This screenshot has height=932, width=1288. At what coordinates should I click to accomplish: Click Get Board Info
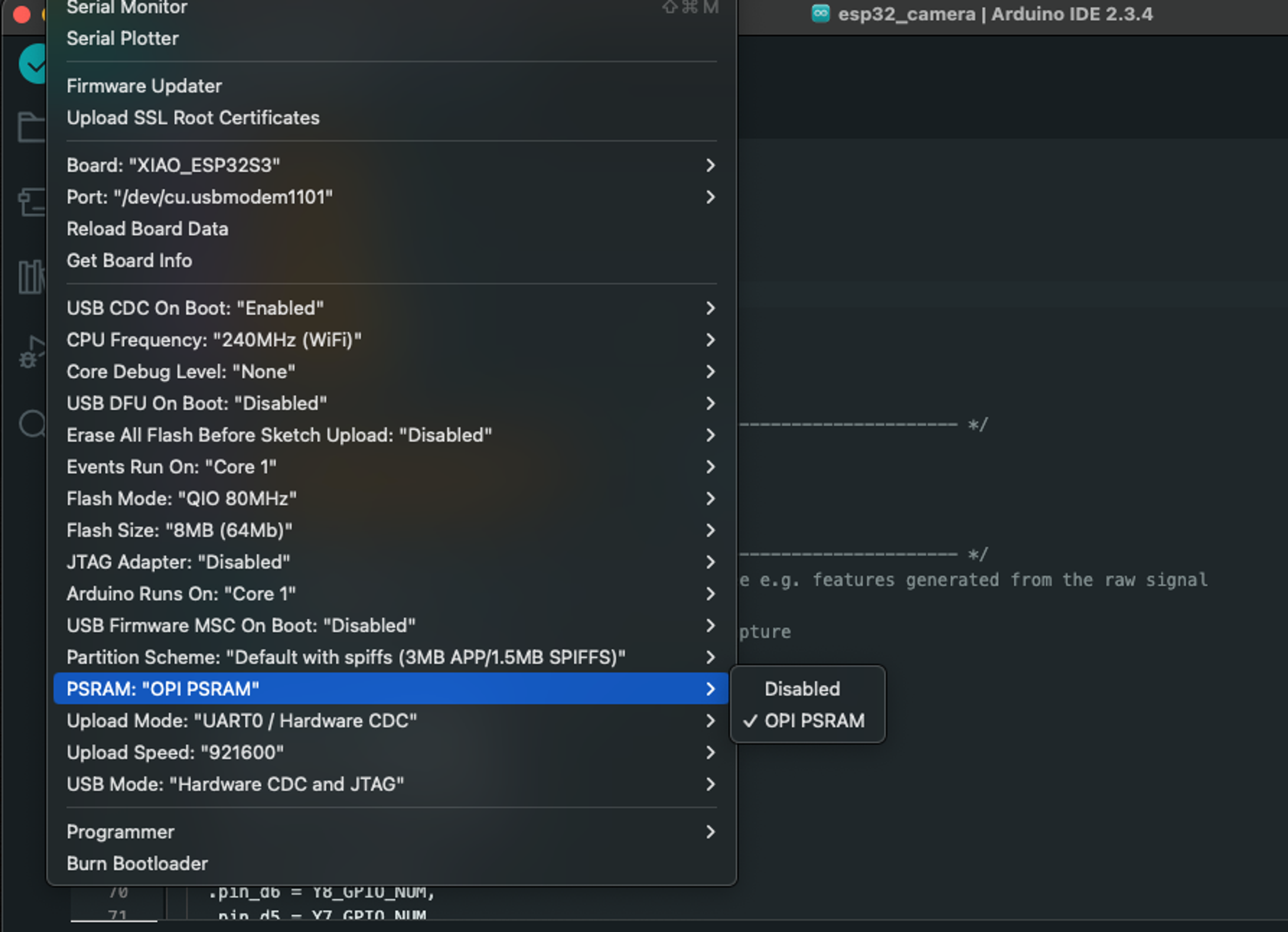point(129,261)
